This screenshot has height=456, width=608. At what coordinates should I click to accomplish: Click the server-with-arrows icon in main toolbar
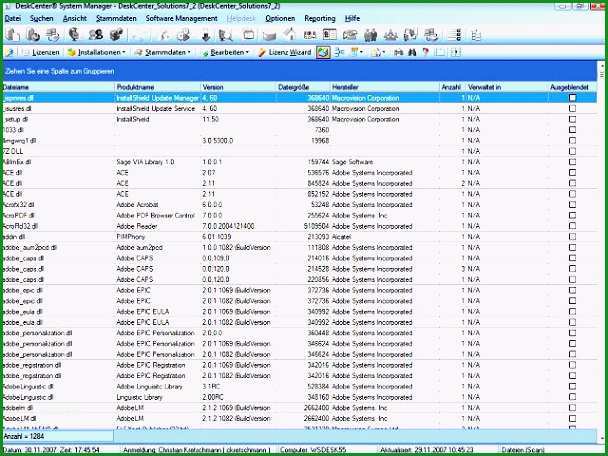[x=52, y=35]
